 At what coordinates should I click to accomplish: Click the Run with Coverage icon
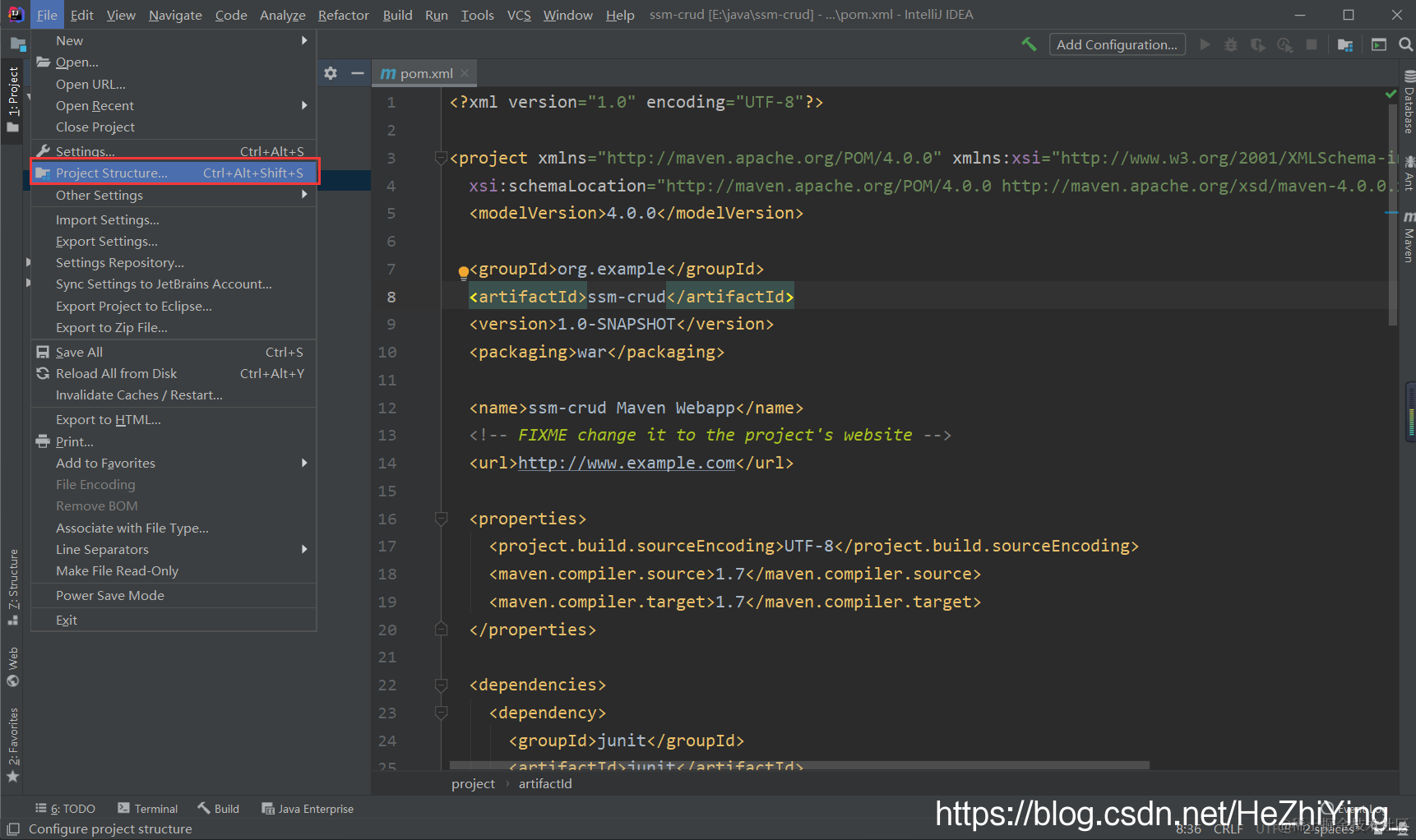(1258, 44)
